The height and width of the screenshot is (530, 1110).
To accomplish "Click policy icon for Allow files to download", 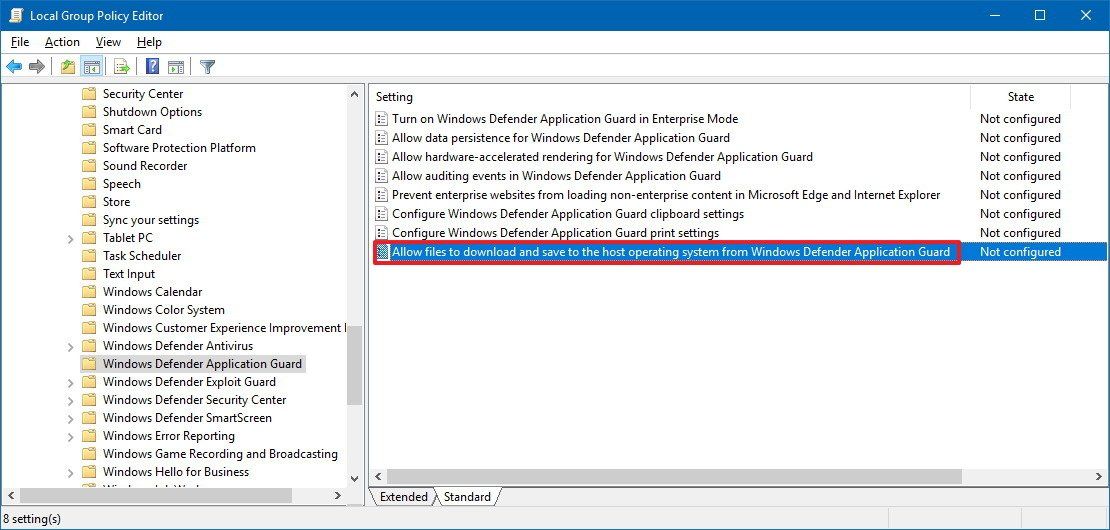I will (x=382, y=252).
